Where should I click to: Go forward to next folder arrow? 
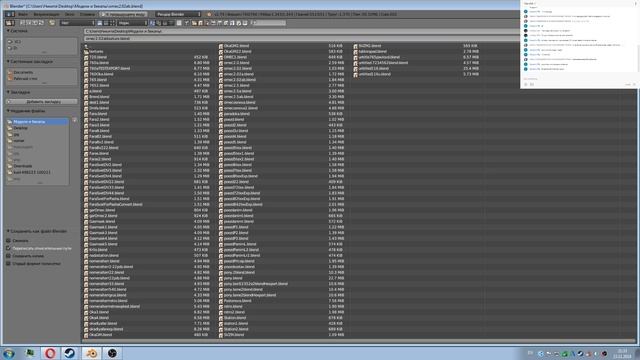tap(29, 23)
